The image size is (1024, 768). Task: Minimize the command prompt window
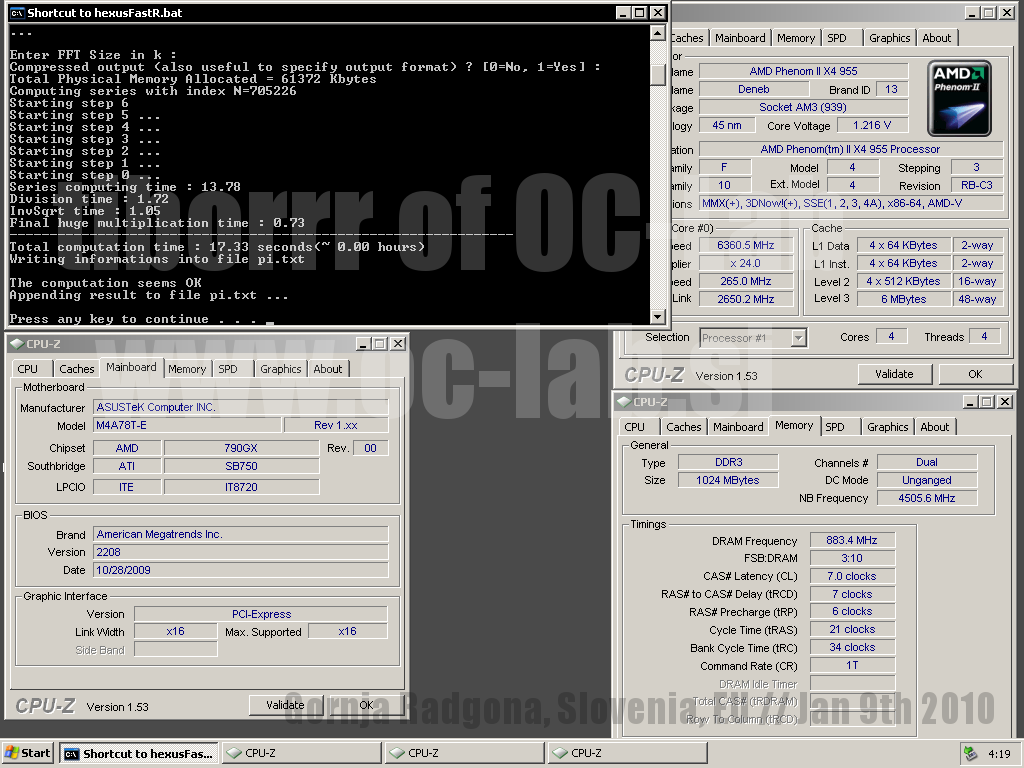click(624, 12)
